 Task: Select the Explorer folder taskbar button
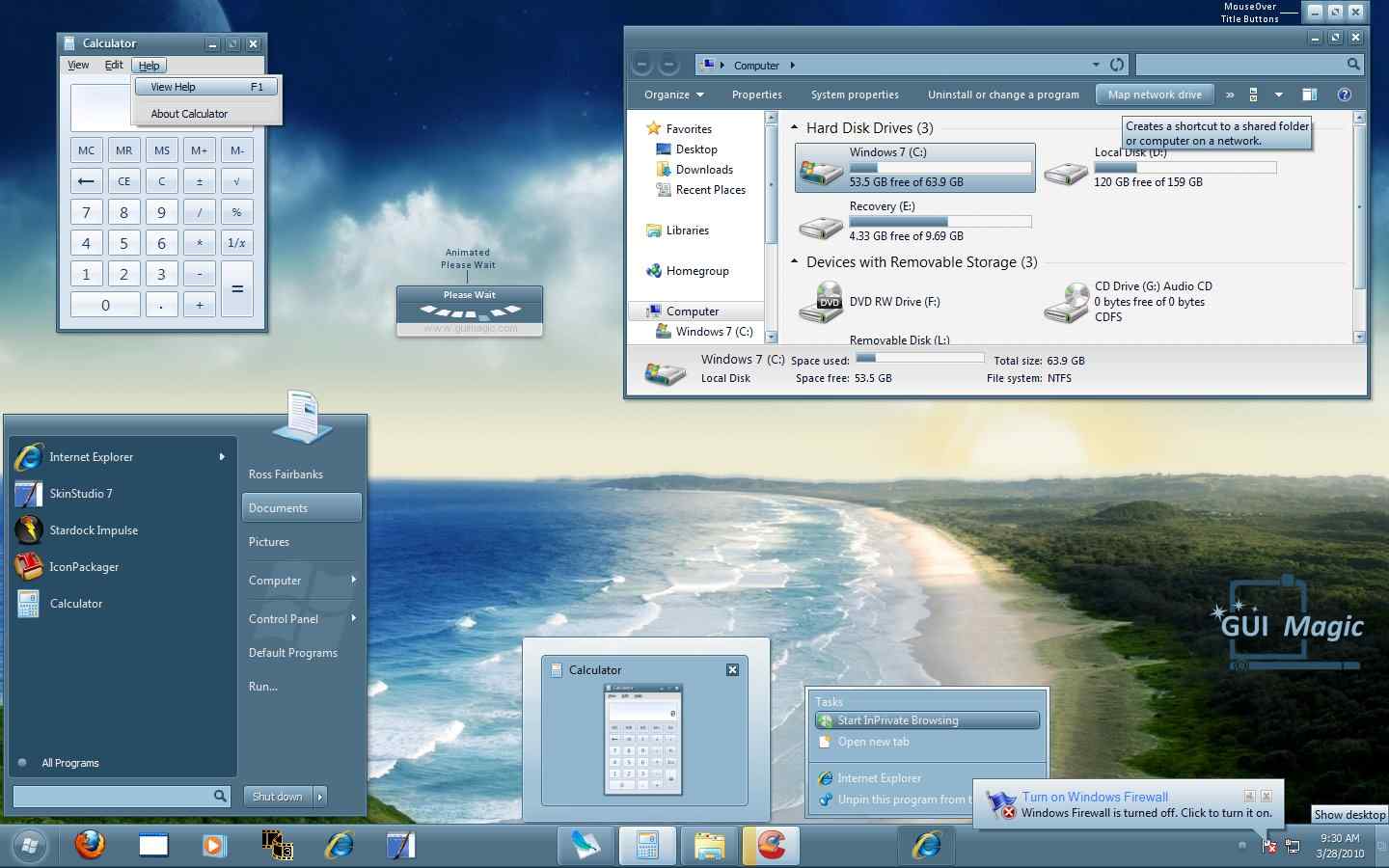[709, 846]
